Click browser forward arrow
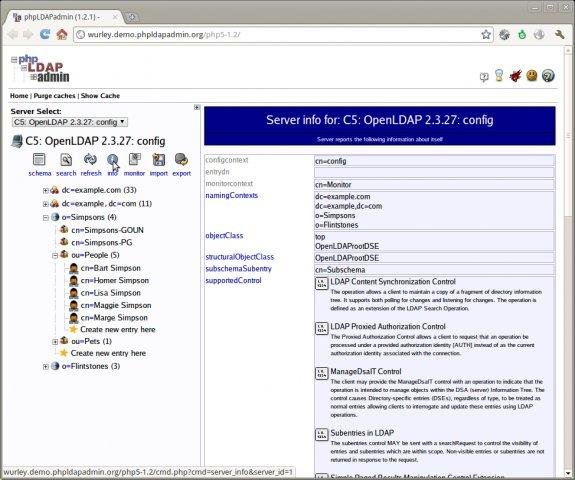Screen dimensions: 575x480 coord(28,34)
